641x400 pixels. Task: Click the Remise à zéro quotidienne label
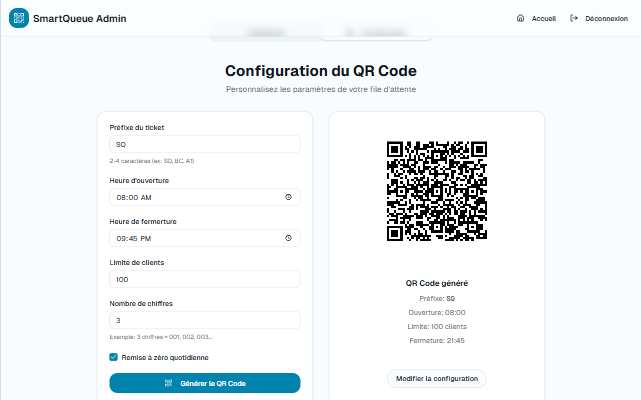(166, 357)
